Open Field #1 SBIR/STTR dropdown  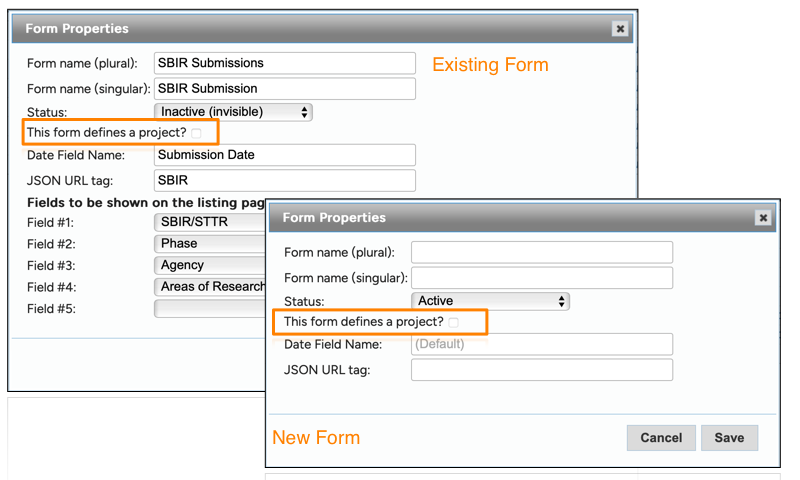[210, 222]
